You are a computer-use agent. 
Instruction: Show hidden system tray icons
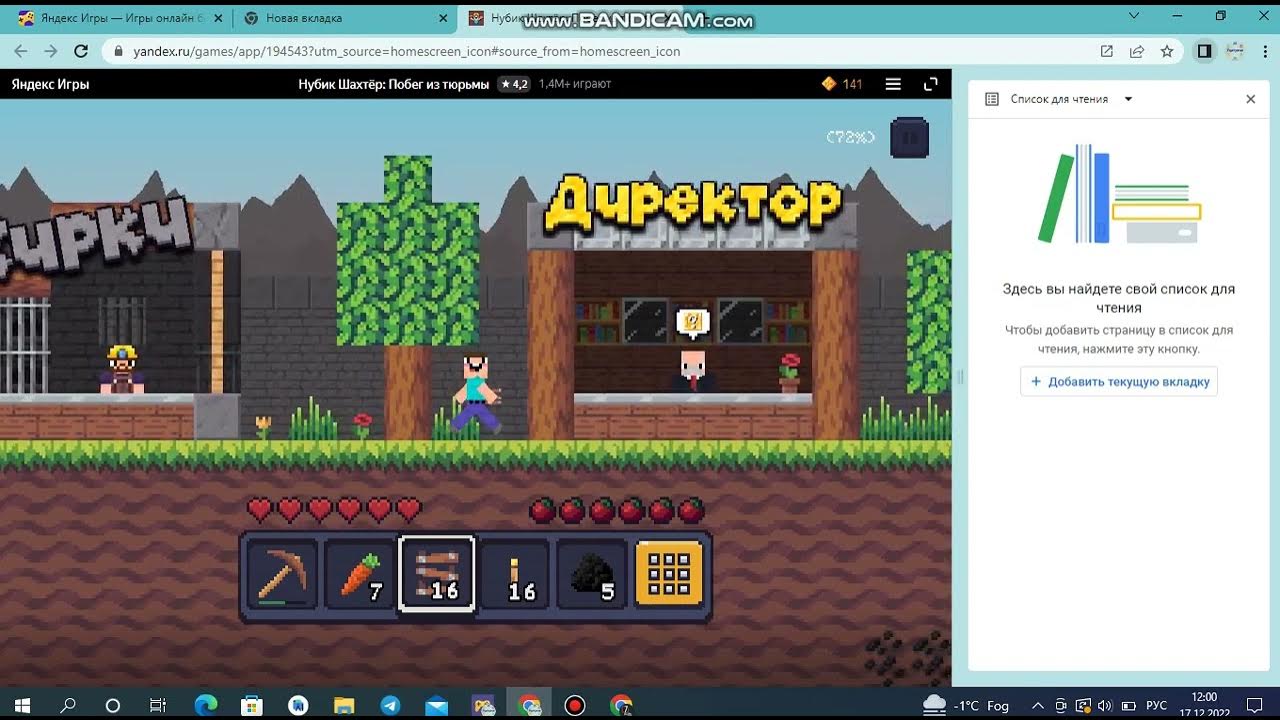pos(1037,705)
